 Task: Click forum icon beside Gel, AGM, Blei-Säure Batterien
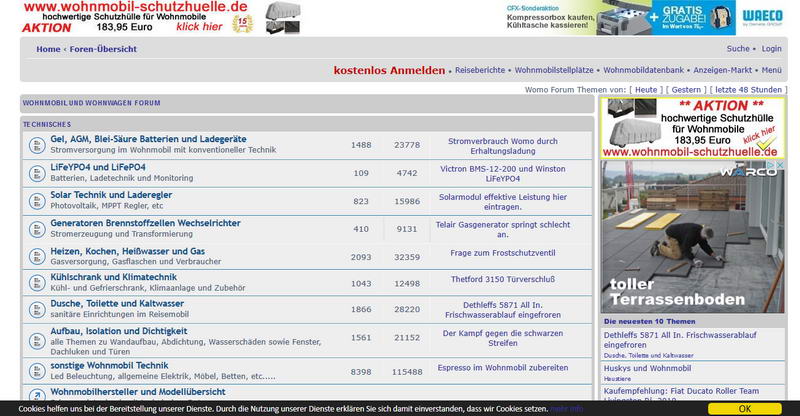[x=35, y=144]
